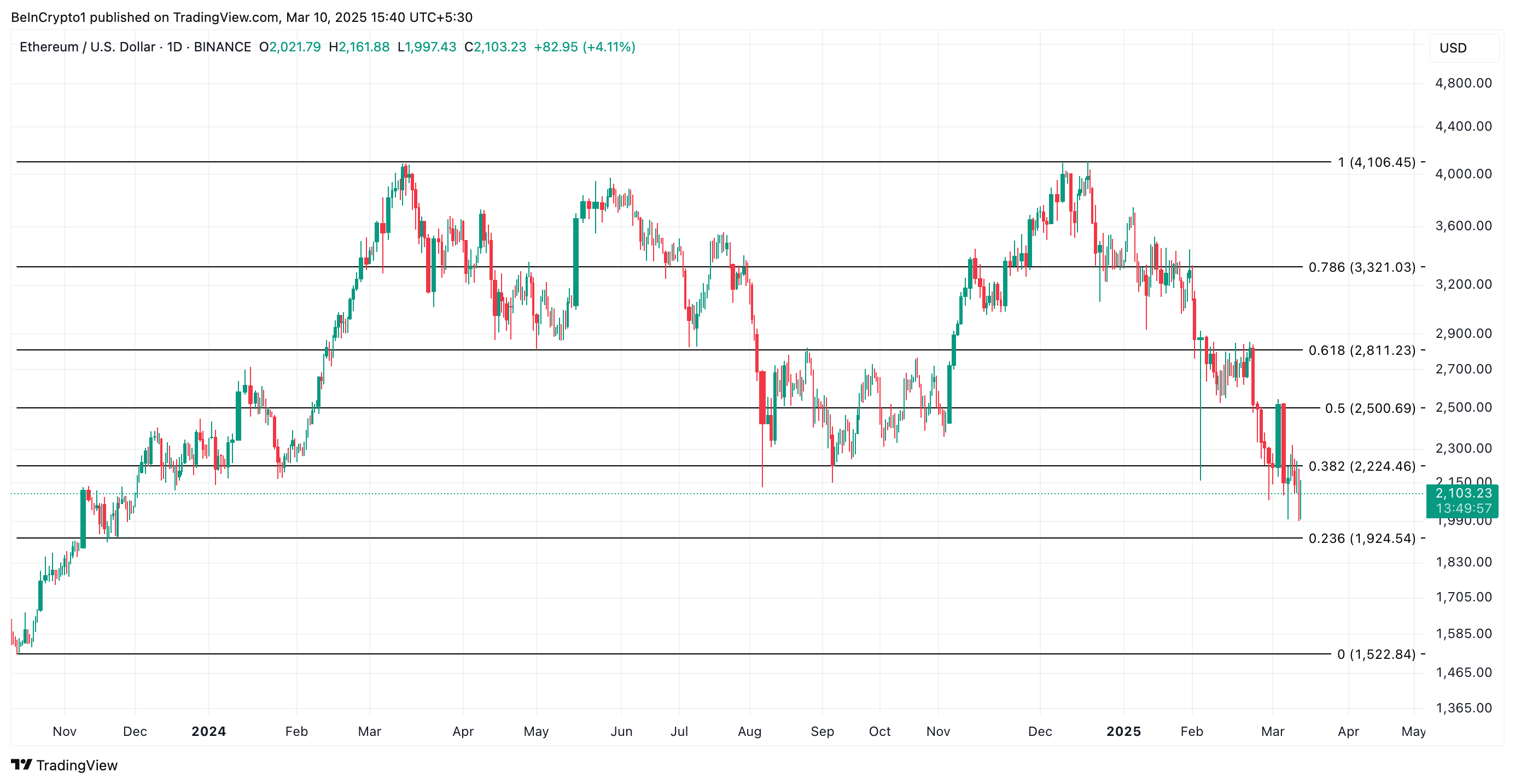The width and height of the screenshot is (1515, 784).
Task: Click the dotted current price line
Action: 706,495
